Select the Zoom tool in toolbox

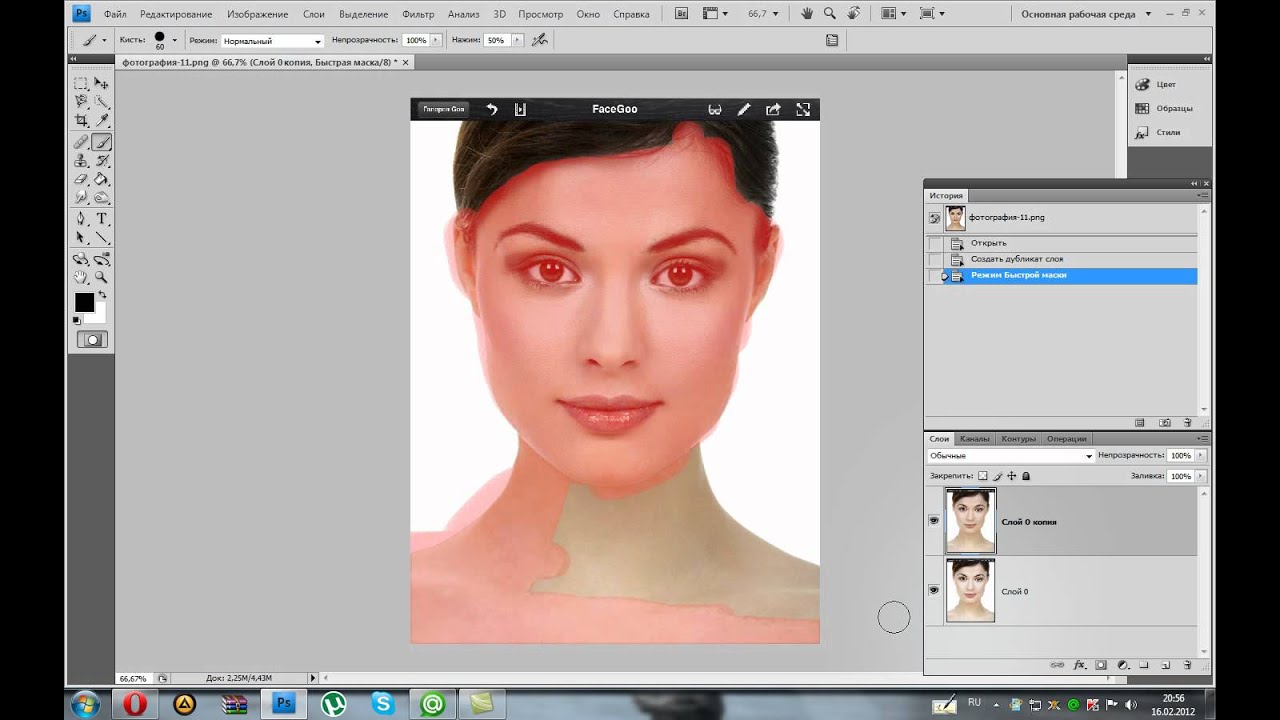point(101,277)
